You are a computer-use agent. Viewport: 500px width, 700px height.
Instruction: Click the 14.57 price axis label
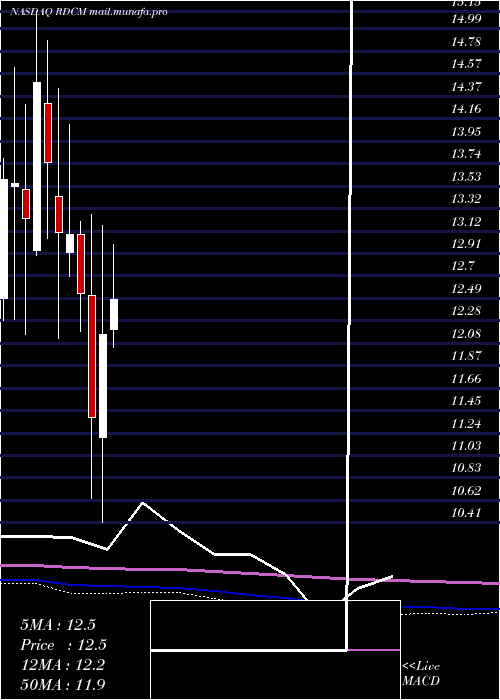point(466,64)
